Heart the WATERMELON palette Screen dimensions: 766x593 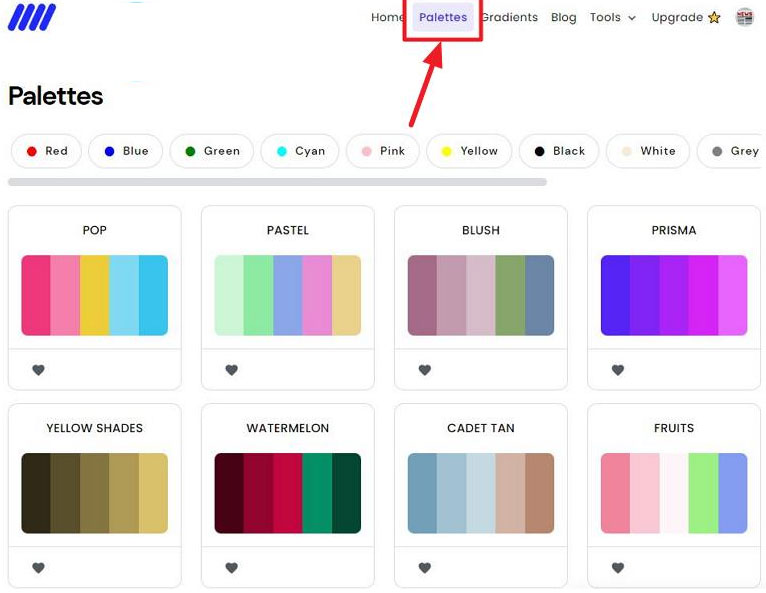232,568
